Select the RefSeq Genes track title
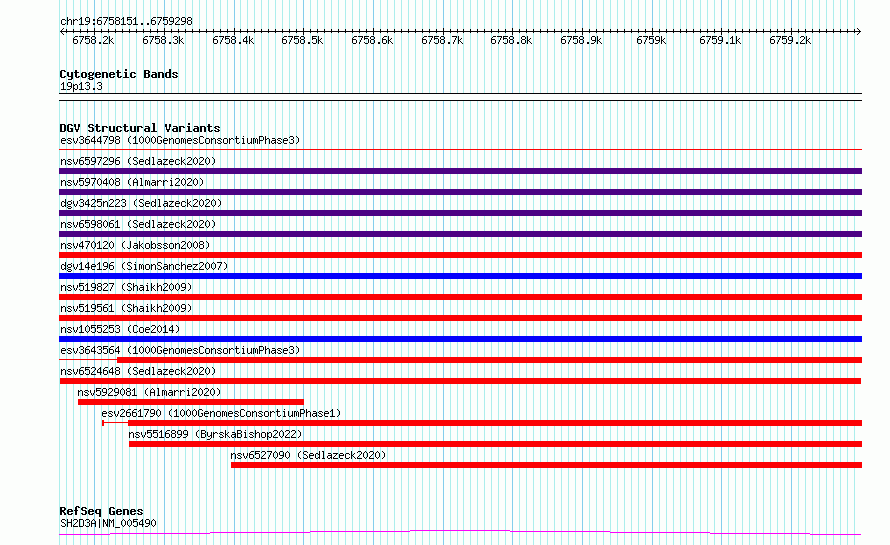The height and width of the screenshot is (545, 890). pos(101,511)
